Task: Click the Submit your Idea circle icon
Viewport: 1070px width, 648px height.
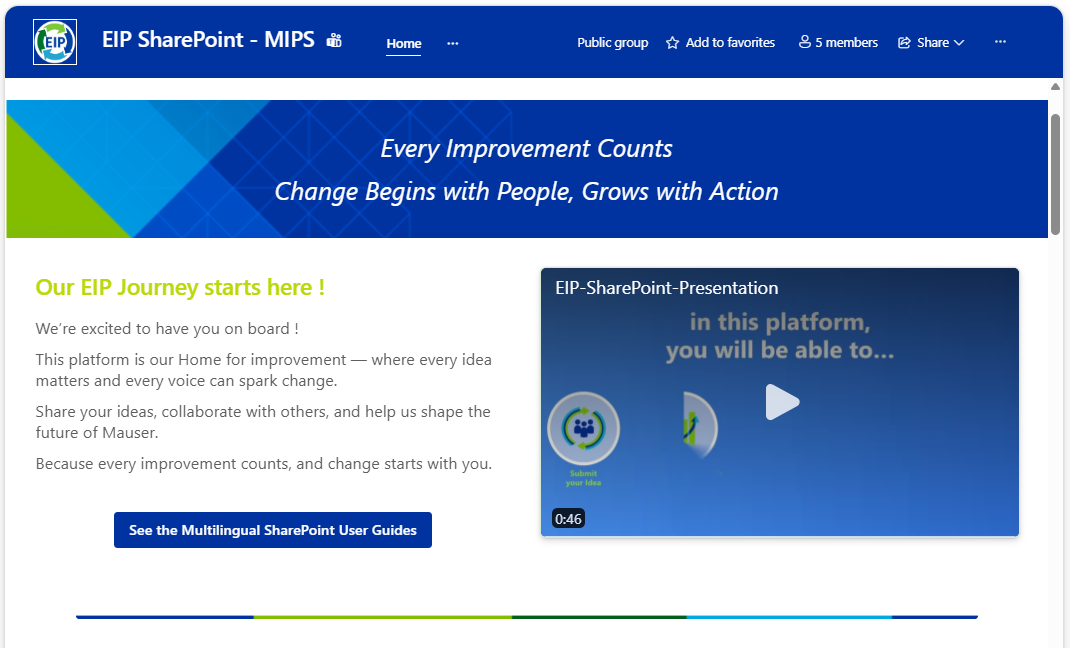Action: (x=583, y=428)
